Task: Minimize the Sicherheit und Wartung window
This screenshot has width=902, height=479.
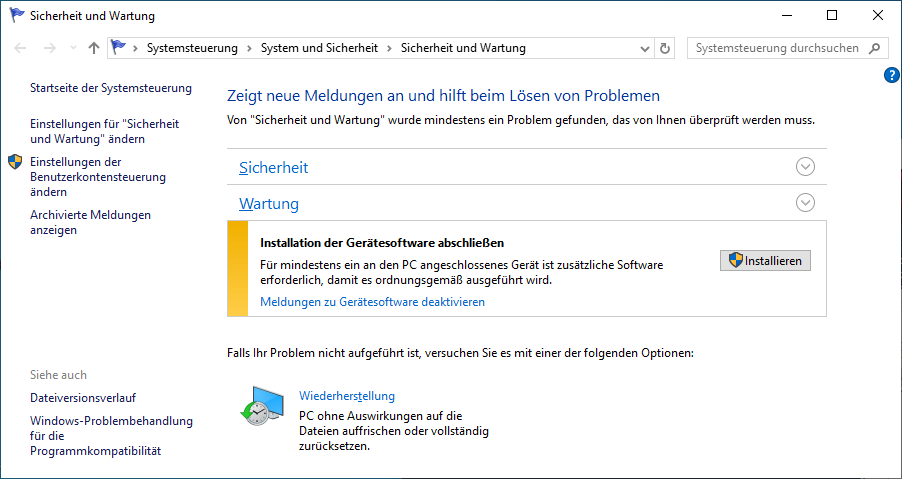Action: (x=786, y=16)
